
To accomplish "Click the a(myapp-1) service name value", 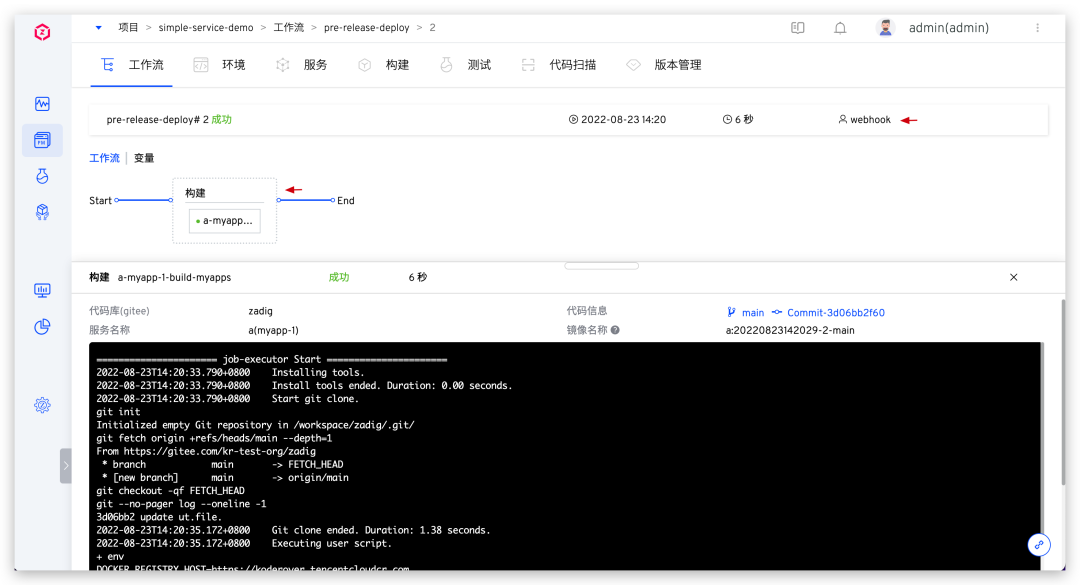I will click(273, 330).
